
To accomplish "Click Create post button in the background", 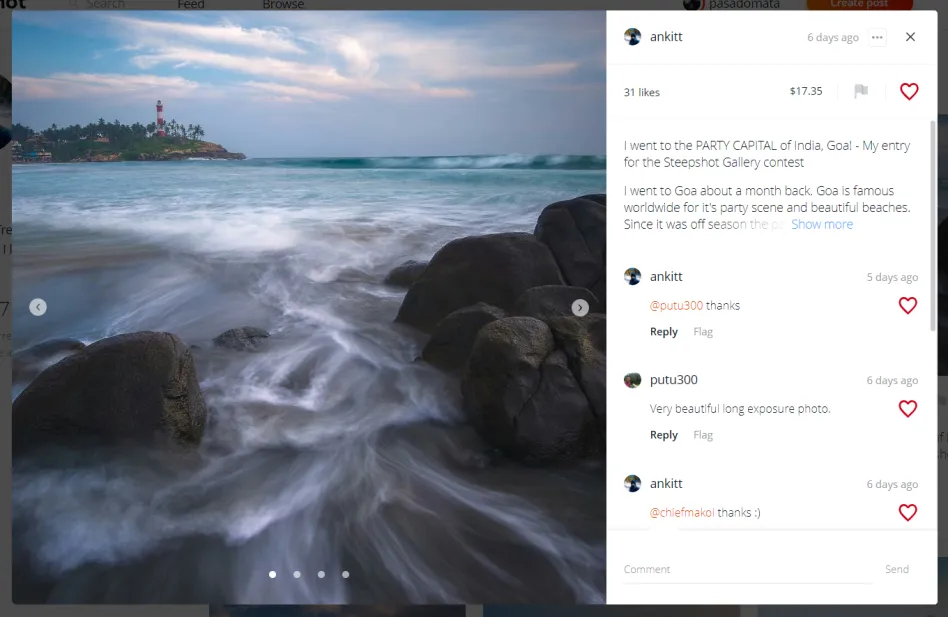I will tap(859, 5).
